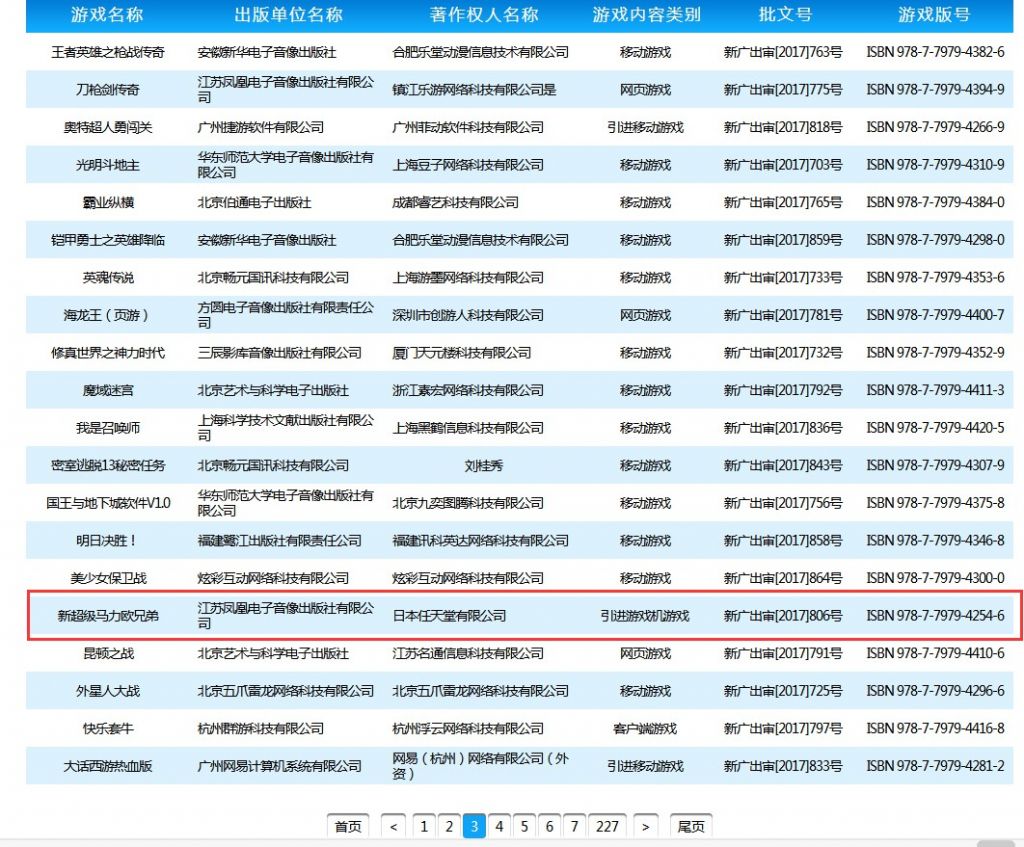The image size is (1024, 847).
Task: Select current page 3 button
Action: pos(474,826)
